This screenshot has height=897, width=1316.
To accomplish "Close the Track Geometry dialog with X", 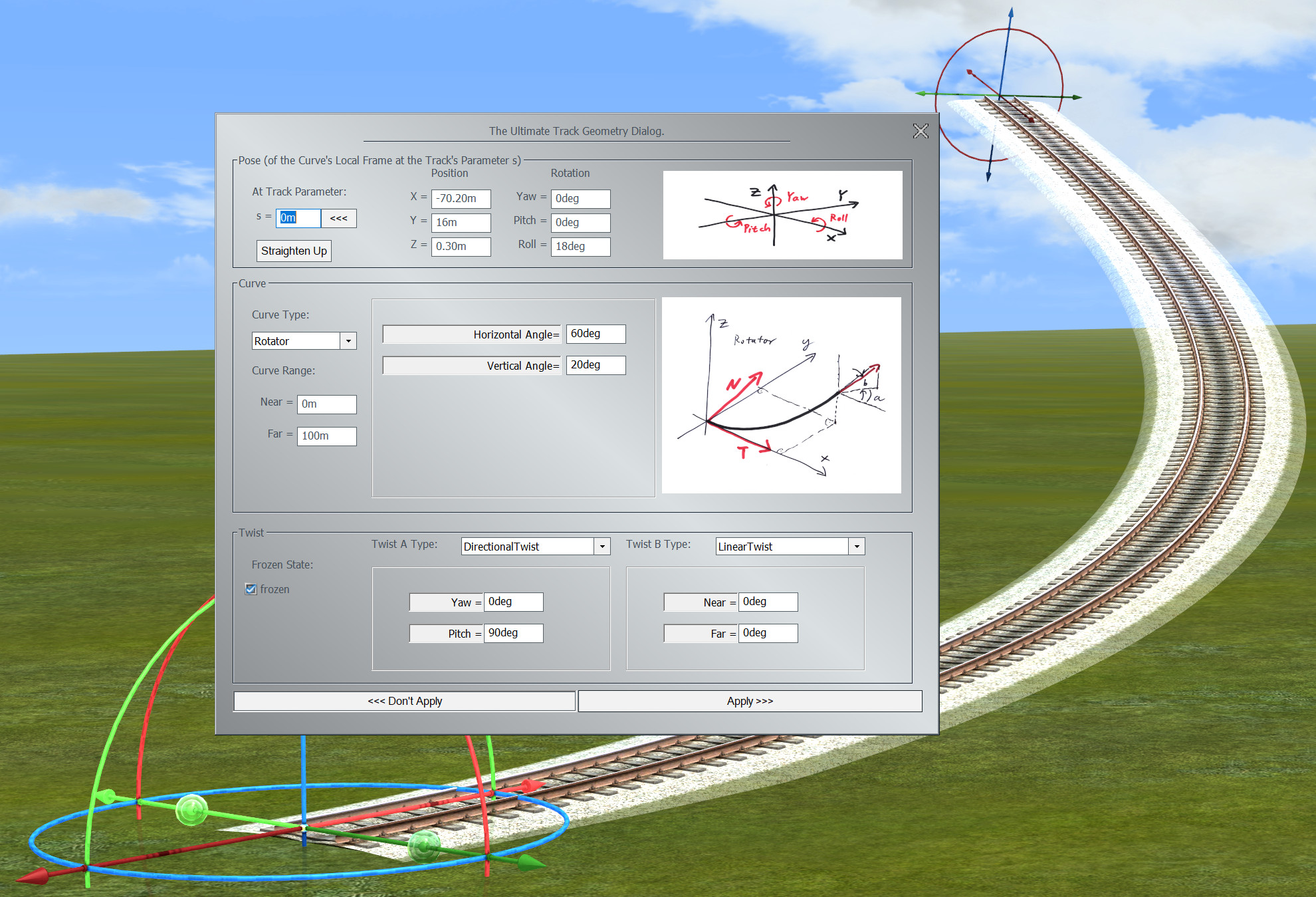I will [x=920, y=131].
